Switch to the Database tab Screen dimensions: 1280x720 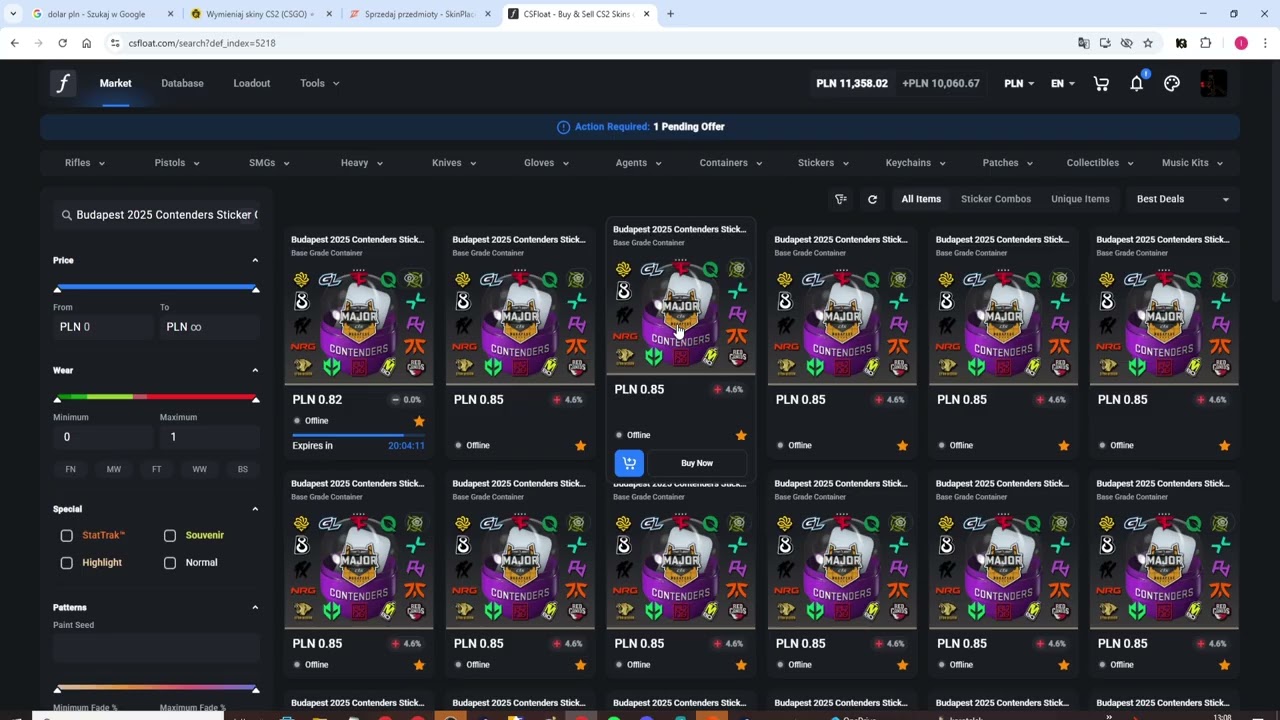pos(182,83)
